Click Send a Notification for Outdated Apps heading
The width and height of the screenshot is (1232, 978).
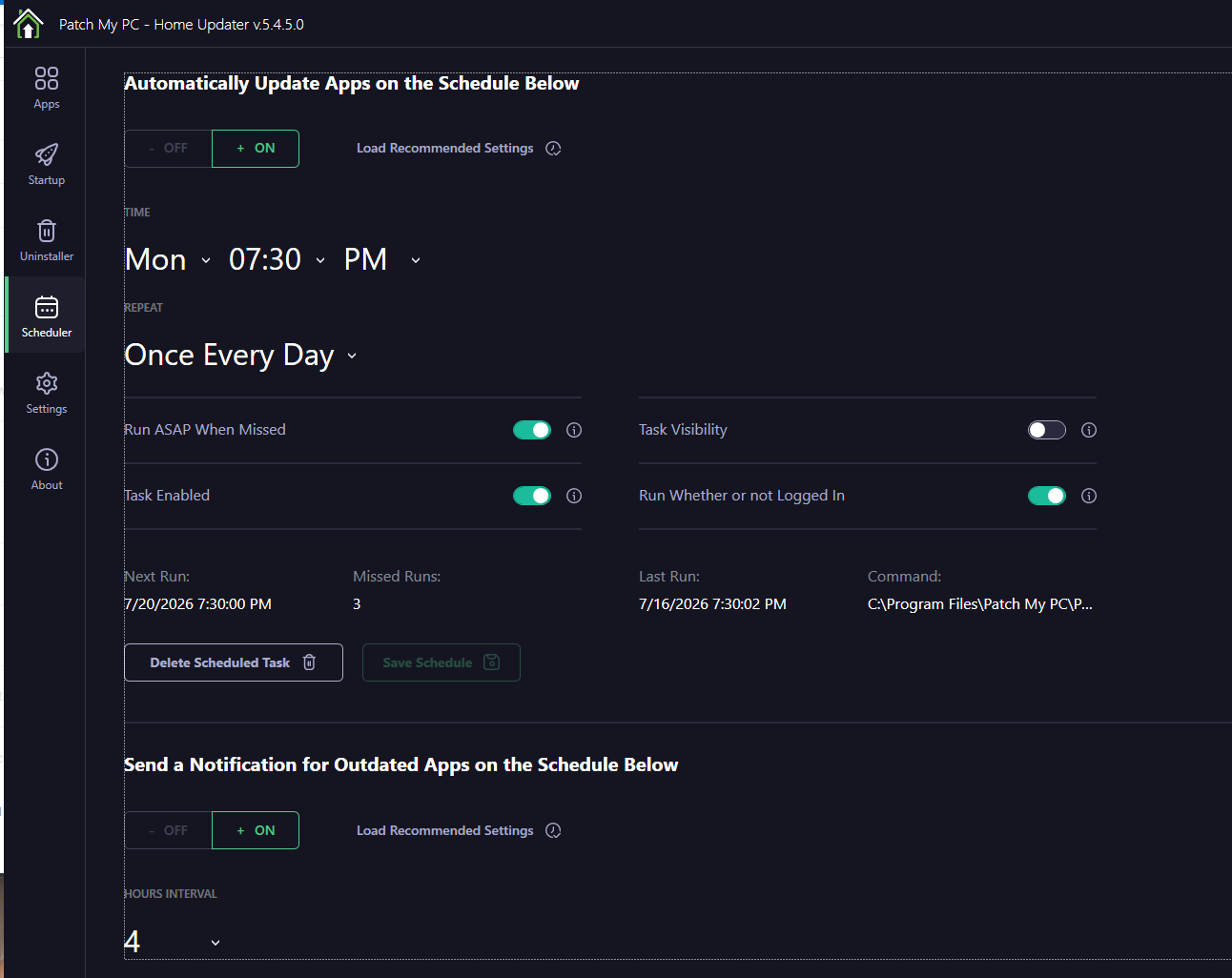click(x=401, y=765)
